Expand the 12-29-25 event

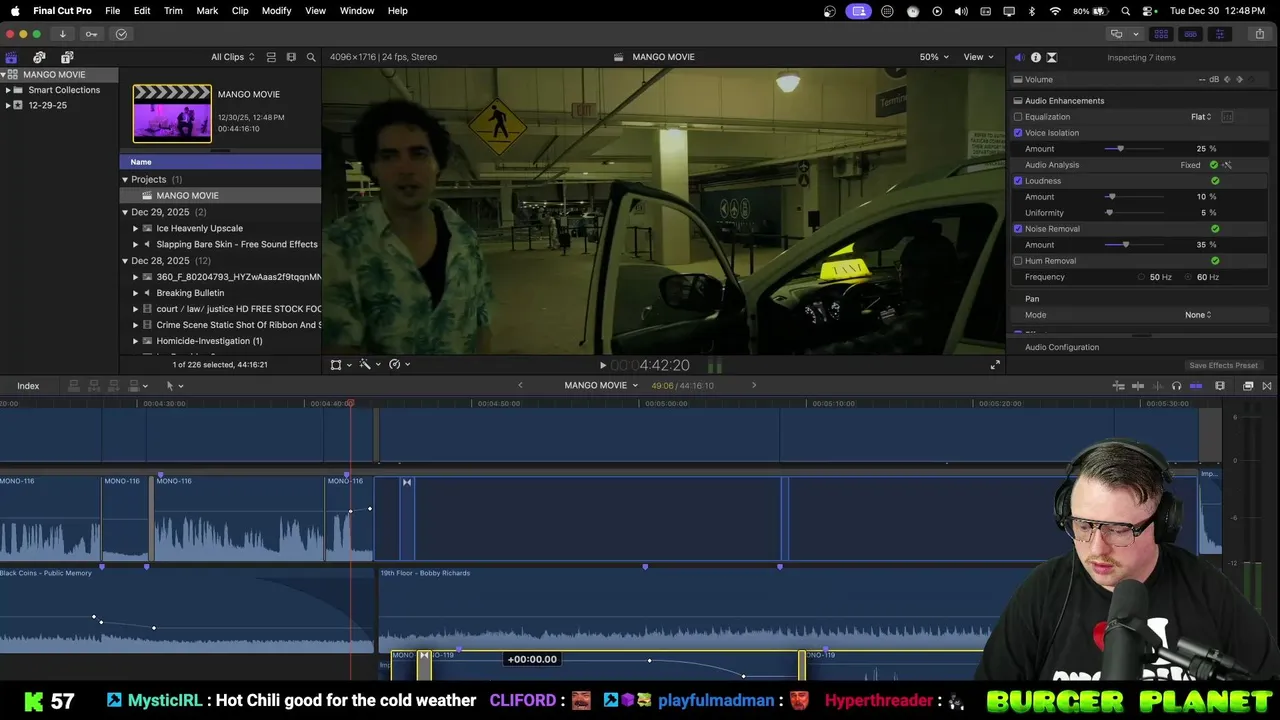[8, 105]
